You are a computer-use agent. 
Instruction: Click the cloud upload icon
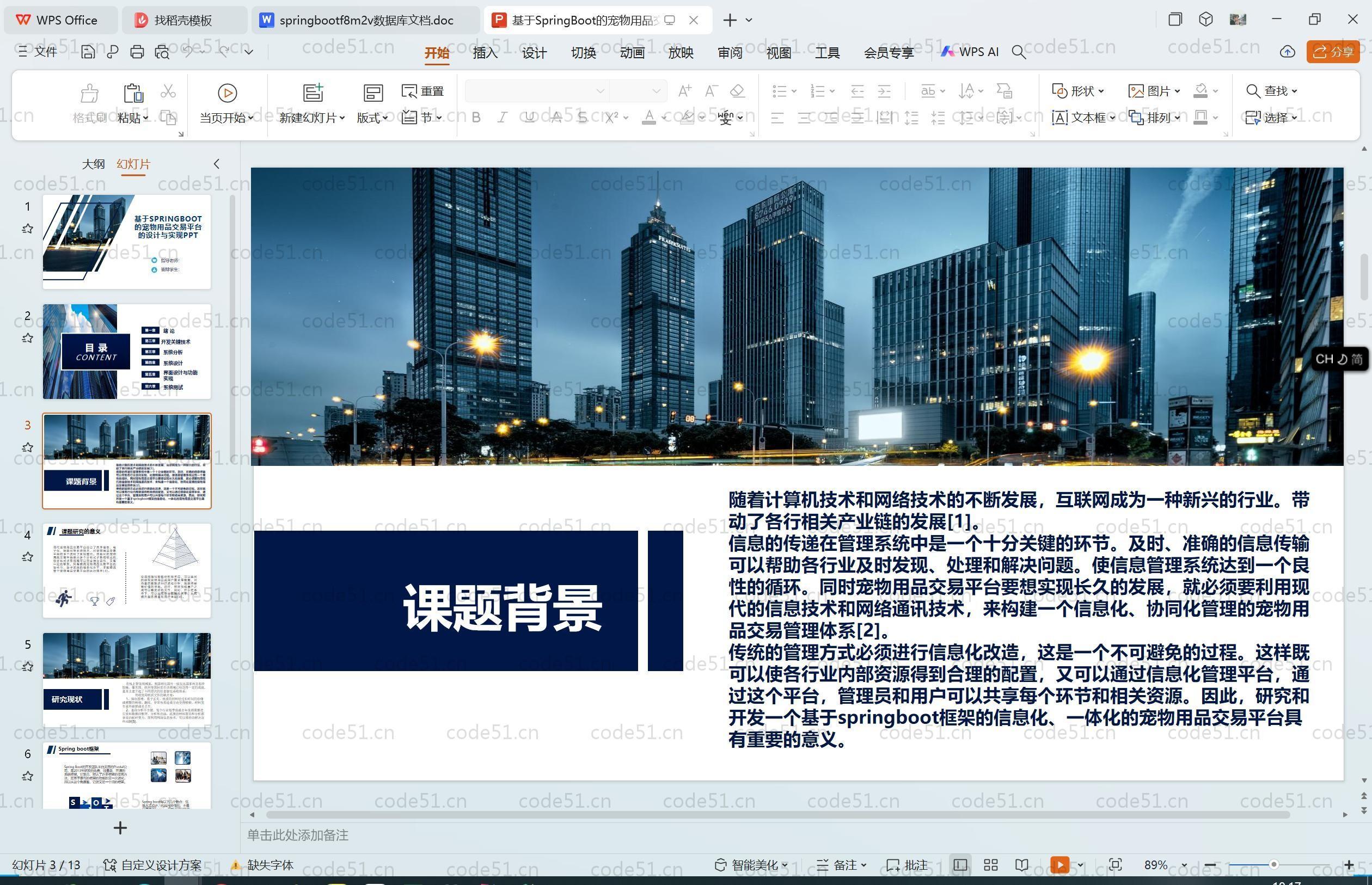pos(1288,52)
